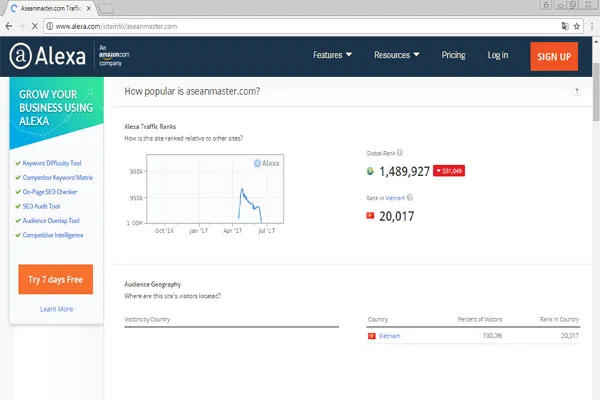Screen dimensions: 600x400
Task: Click 'How popular is aseanmaster.com?' heading
Action: pos(192,91)
